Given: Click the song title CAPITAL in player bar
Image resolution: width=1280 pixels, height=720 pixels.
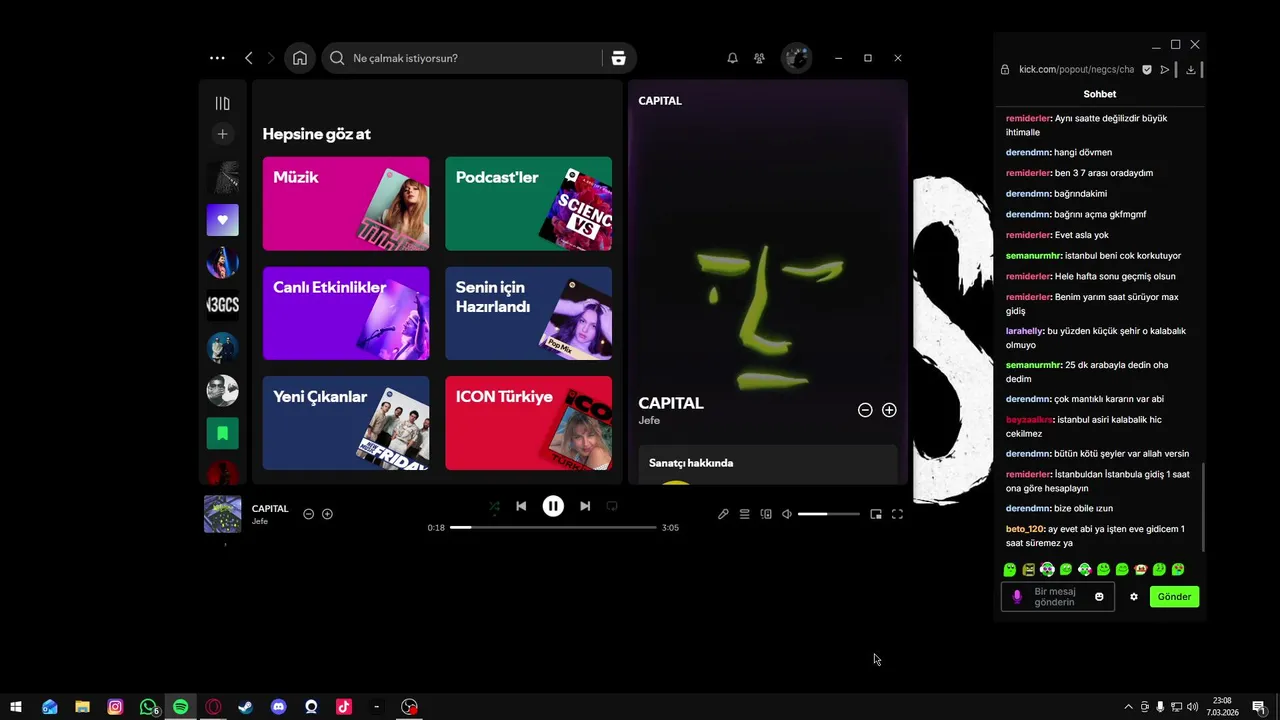Looking at the screenshot, I should [x=270, y=509].
